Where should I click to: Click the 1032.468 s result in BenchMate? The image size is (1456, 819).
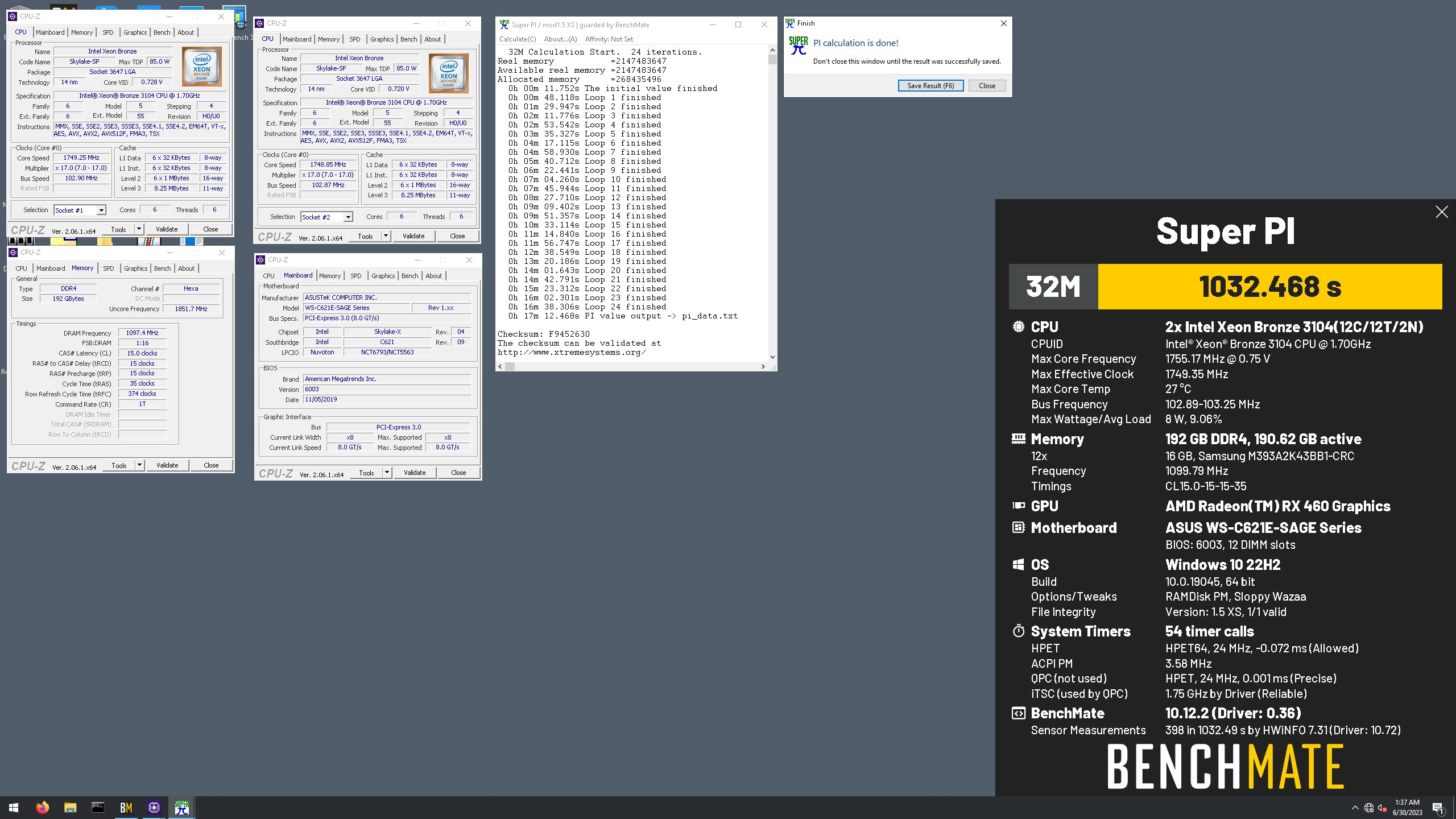1270,287
